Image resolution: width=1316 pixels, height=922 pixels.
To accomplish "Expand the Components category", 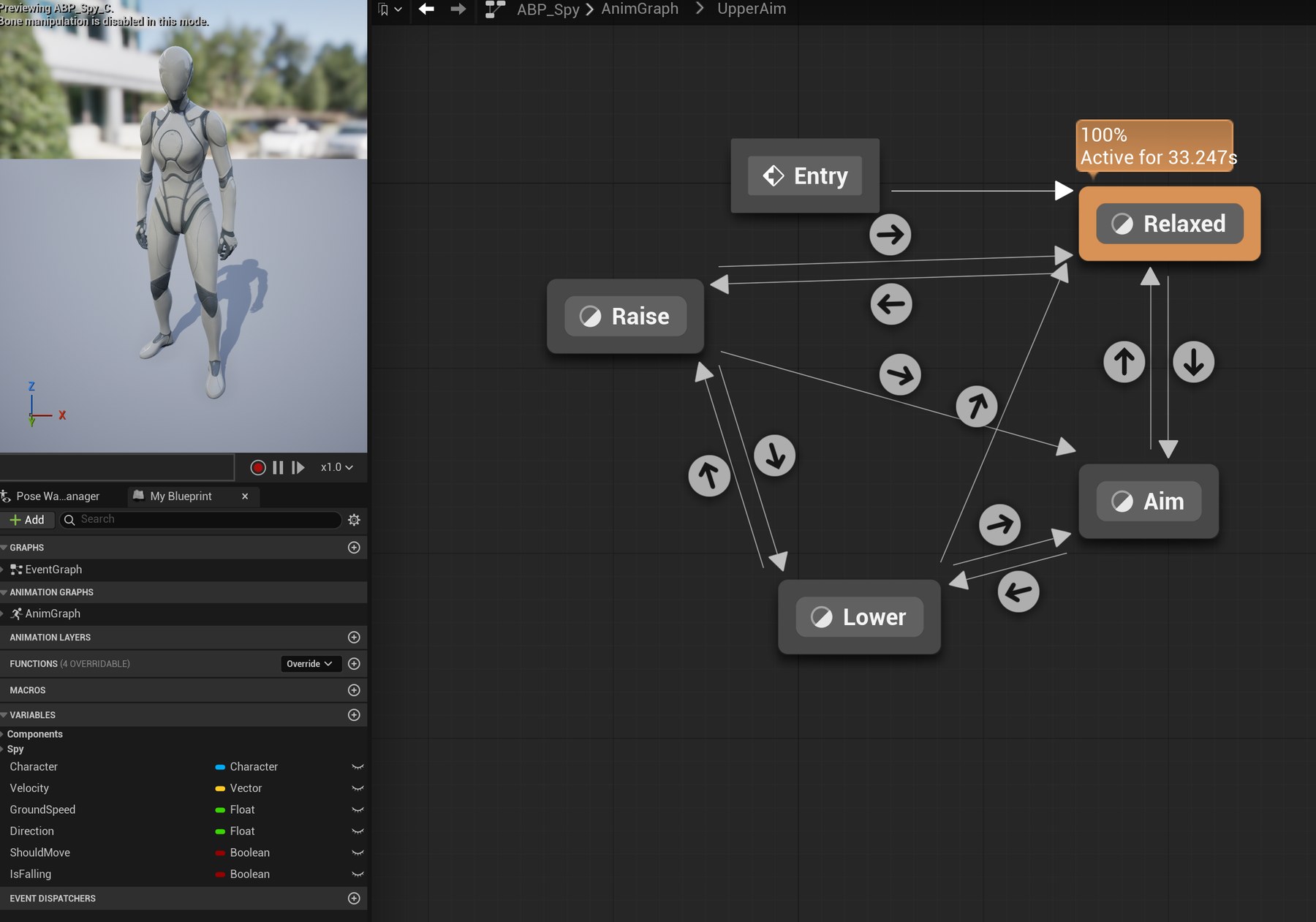I will pyautogui.click(x=3, y=734).
